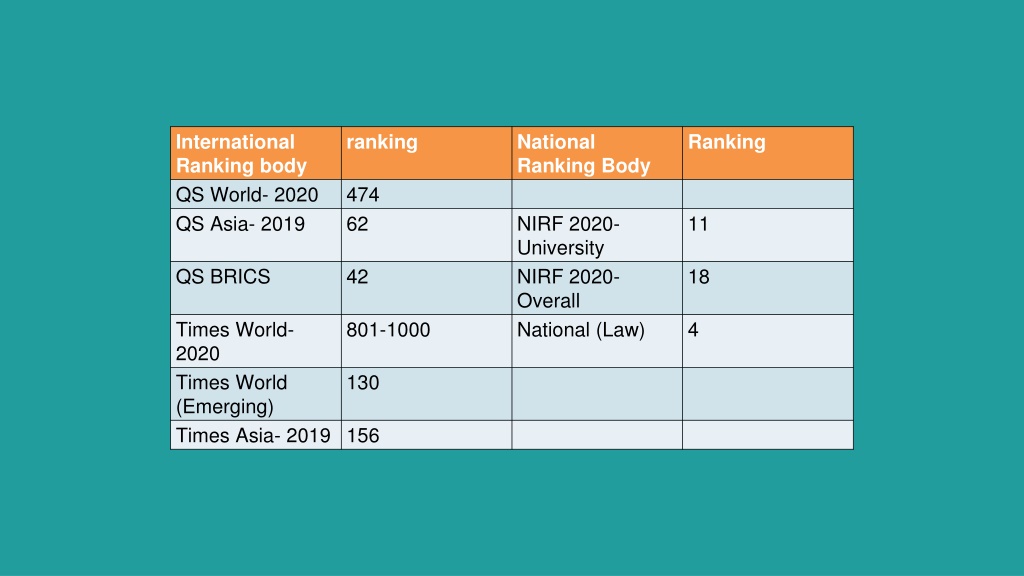Click the value '130' cell
1024x576 pixels.
coord(426,394)
